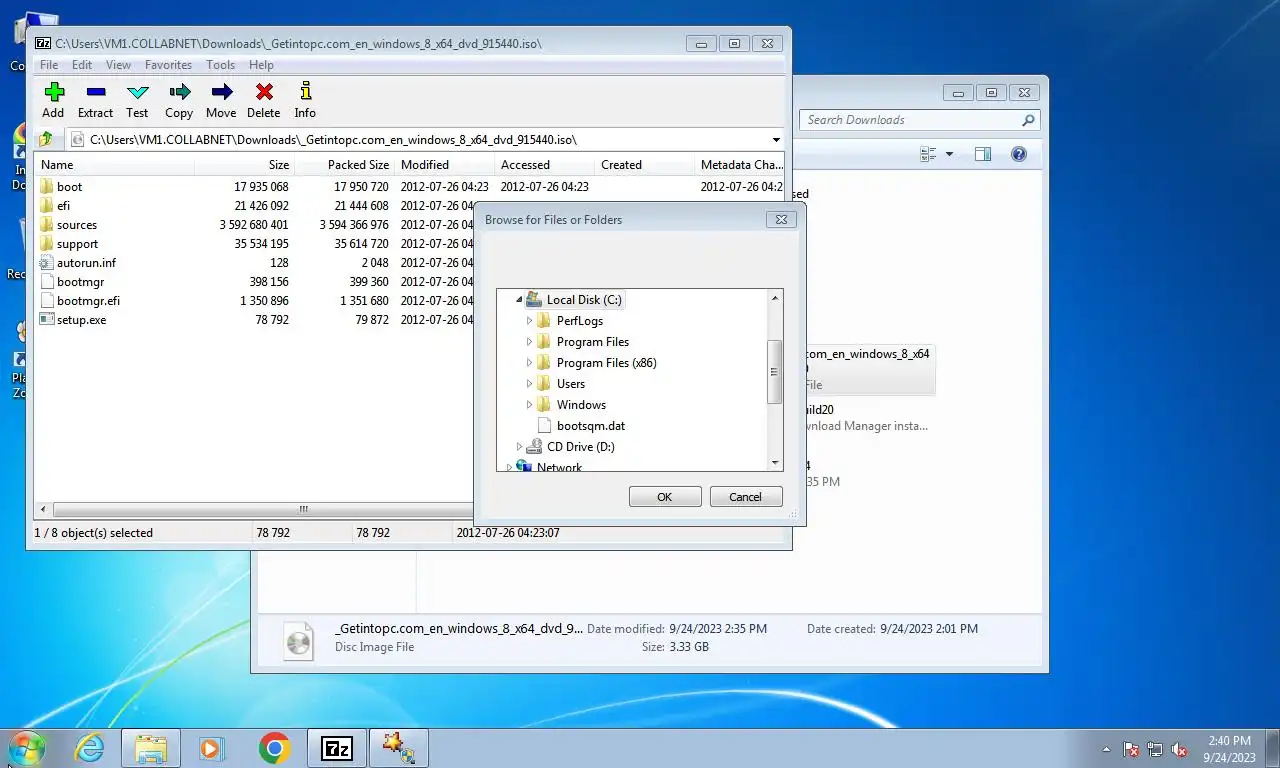Expand the Program Files (x86) tree node
The height and width of the screenshot is (768, 1280).
point(529,362)
